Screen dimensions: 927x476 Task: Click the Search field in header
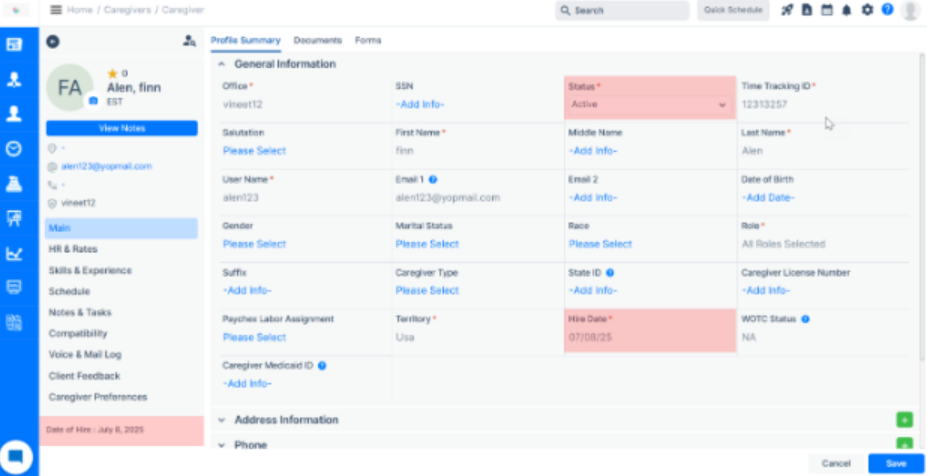tap(622, 10)
